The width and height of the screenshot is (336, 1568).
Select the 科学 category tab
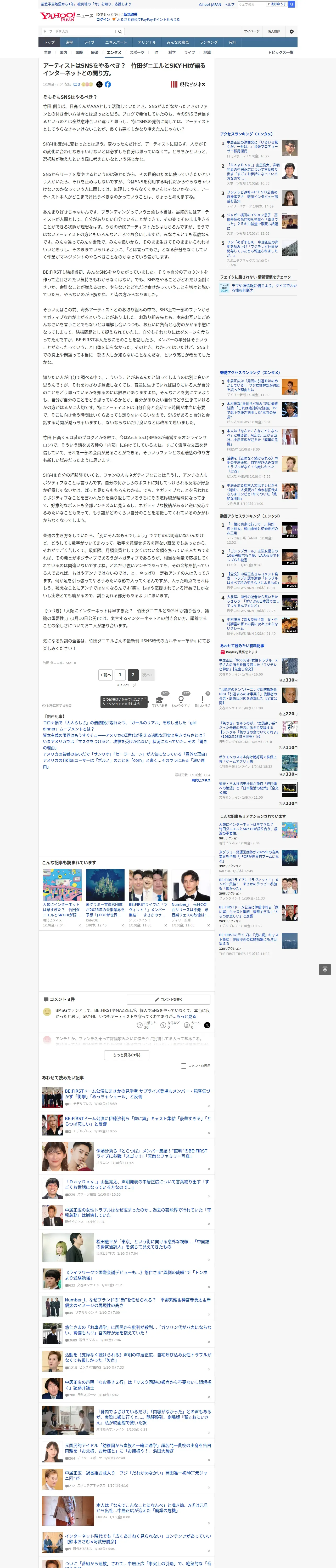[x=172, y=52]
